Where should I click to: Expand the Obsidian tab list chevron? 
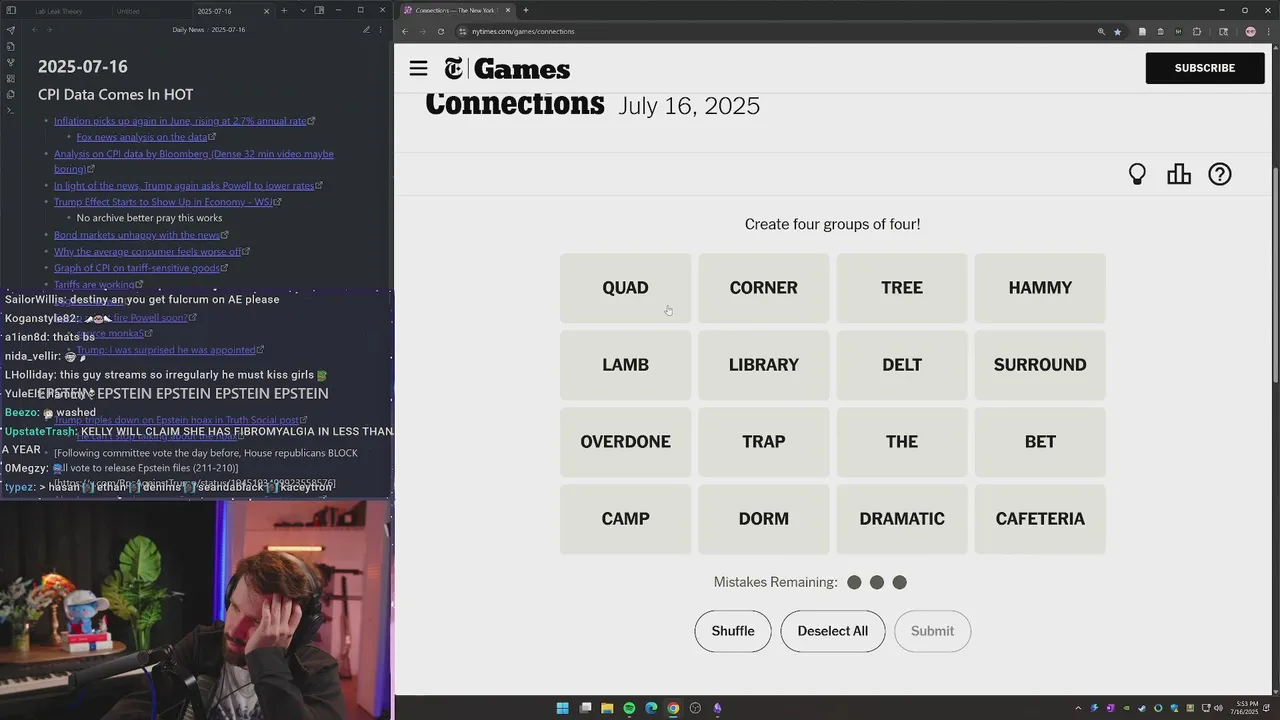click(x=301, y=11)
